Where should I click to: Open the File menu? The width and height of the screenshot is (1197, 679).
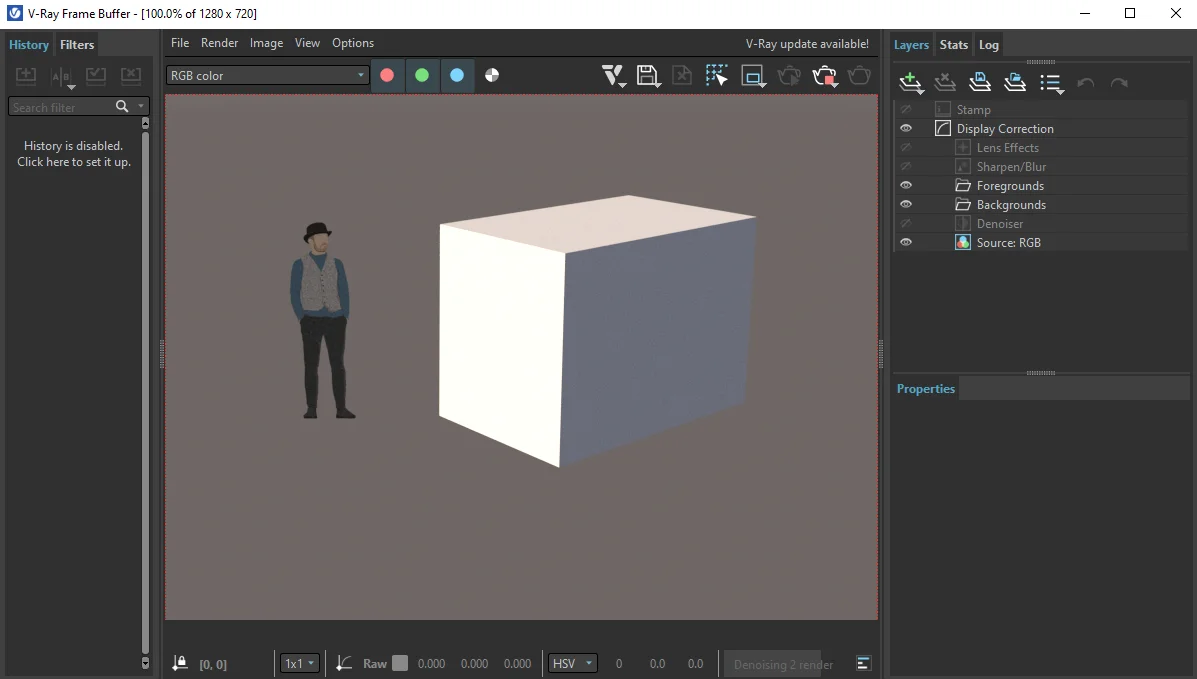pyautogui.click(x=180, y=43)
